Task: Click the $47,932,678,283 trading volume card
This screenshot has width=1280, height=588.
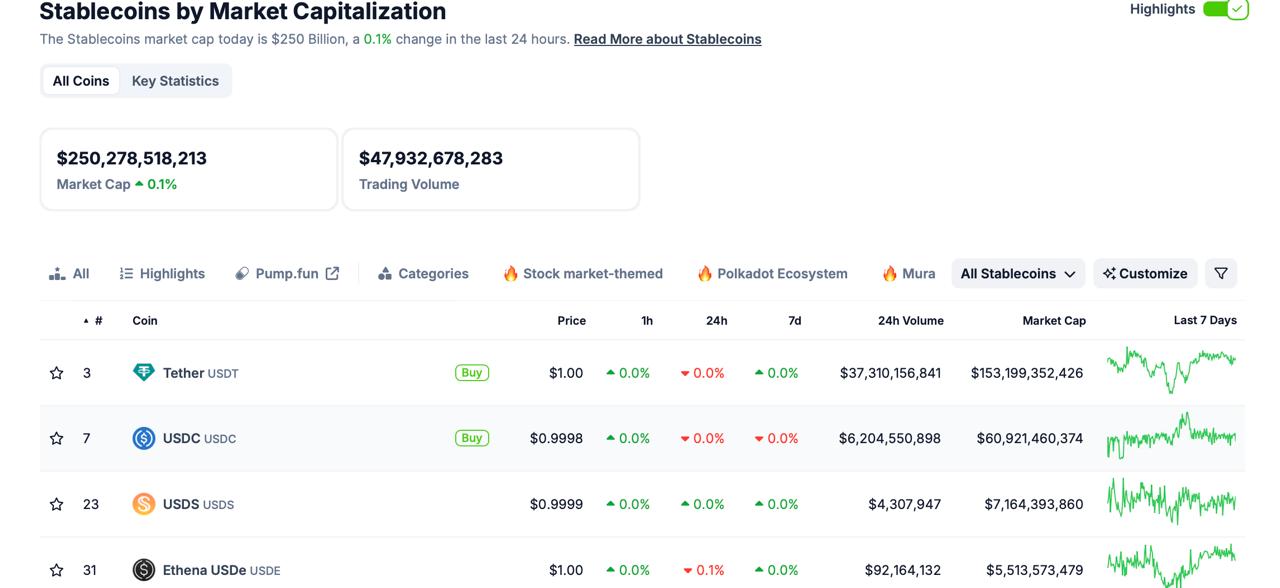Action: tap(491, 169)
